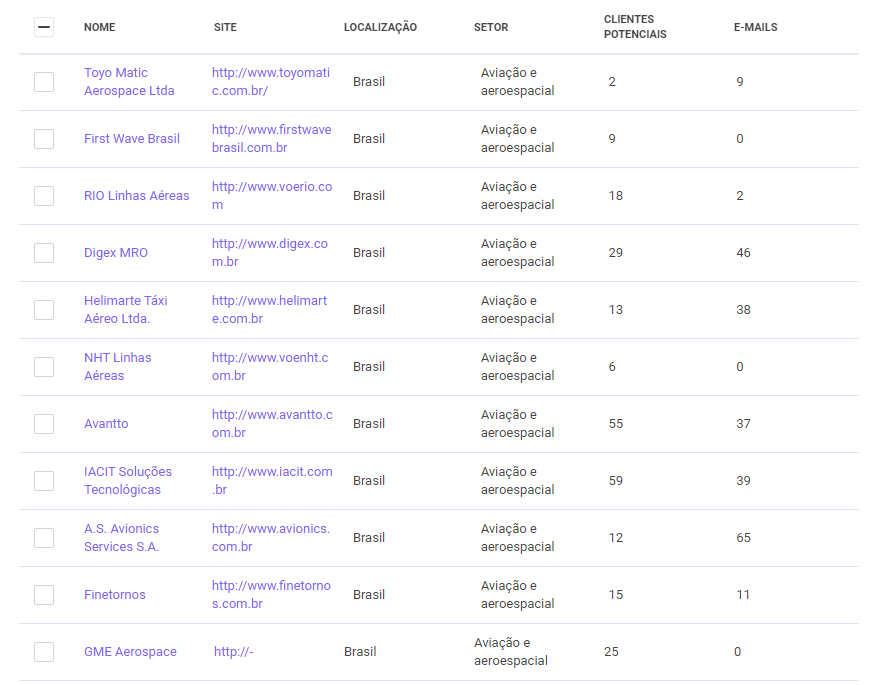Click the sector cell for First Wave Brasil
The image size is (878, 685).
[x=517, y=139]
